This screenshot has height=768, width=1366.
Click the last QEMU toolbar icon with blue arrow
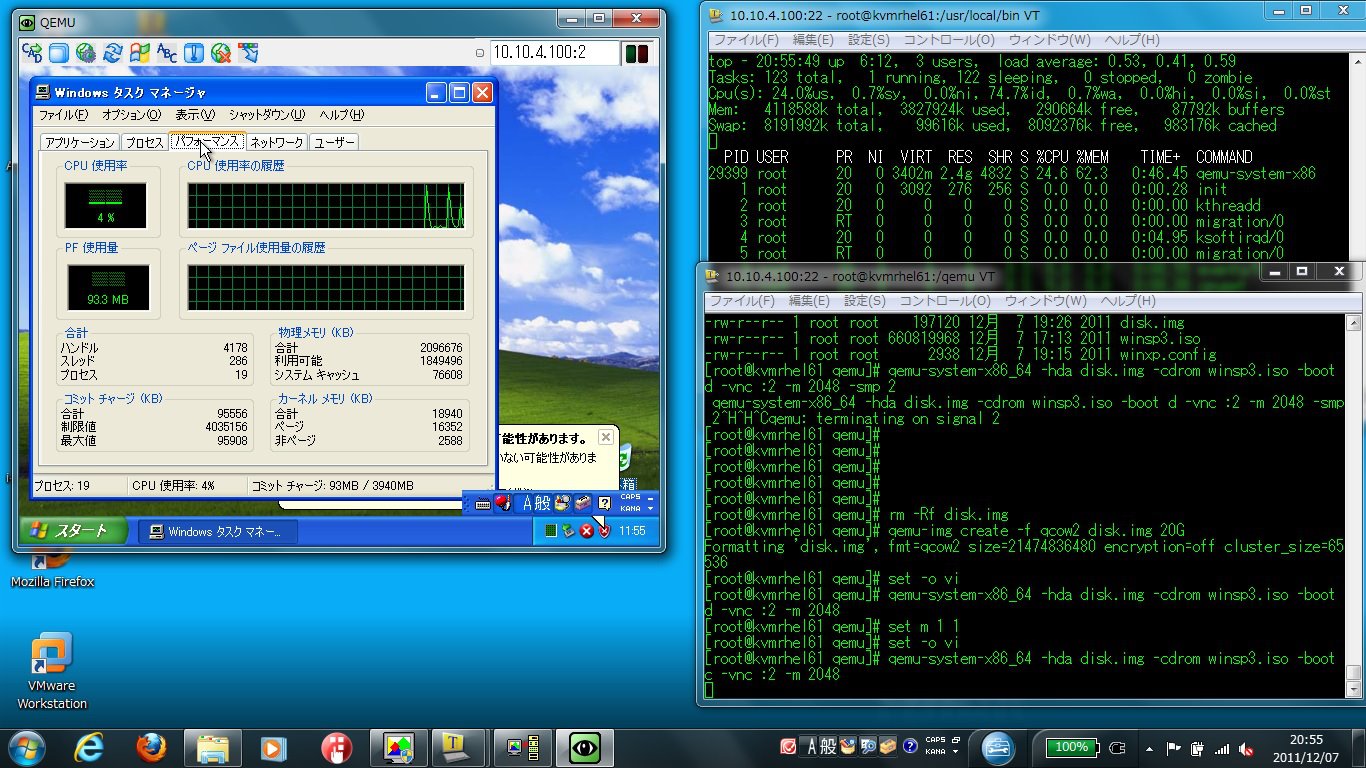point(247,52)
